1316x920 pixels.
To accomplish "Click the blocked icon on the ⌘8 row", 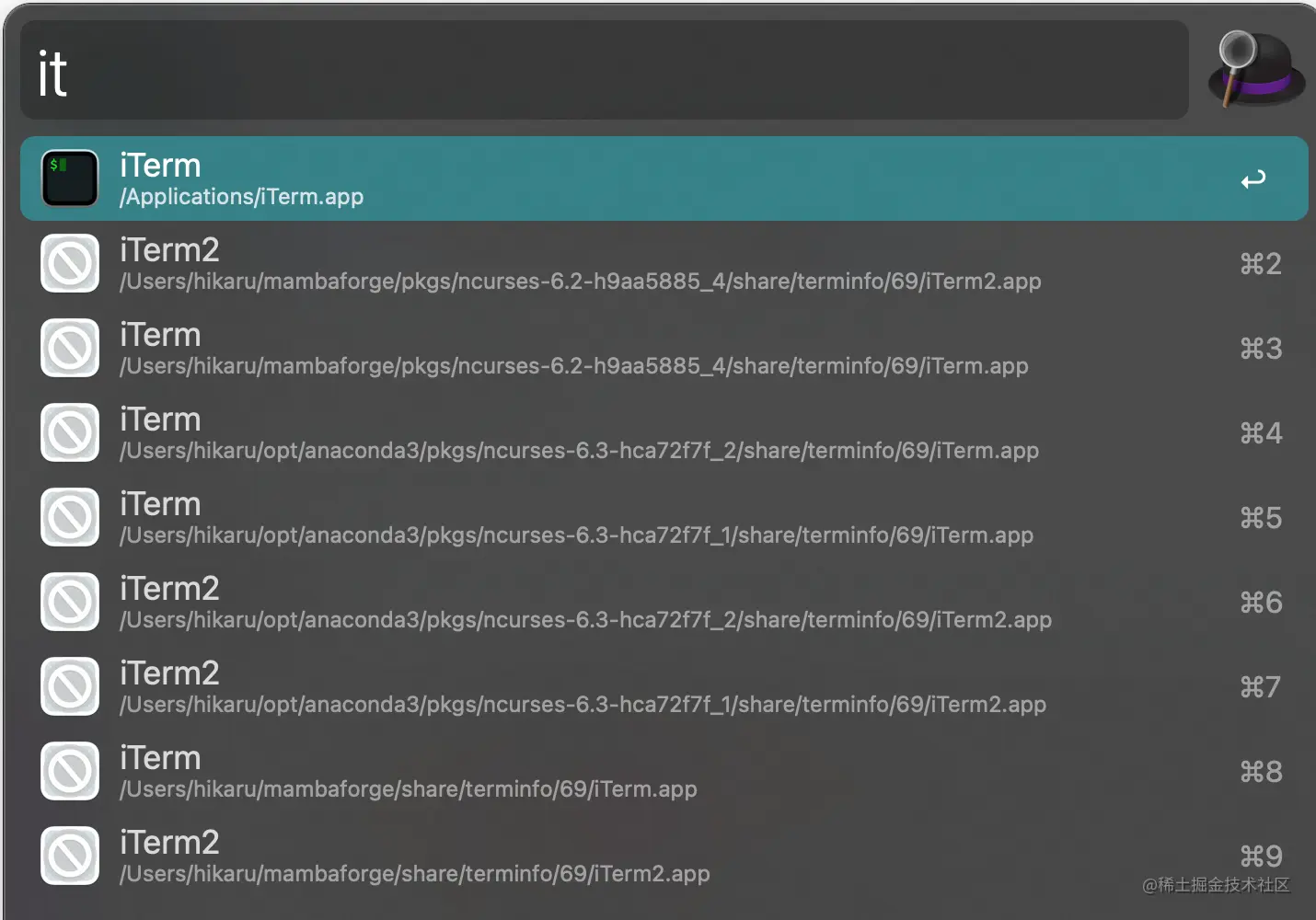I will coord(70,771).
